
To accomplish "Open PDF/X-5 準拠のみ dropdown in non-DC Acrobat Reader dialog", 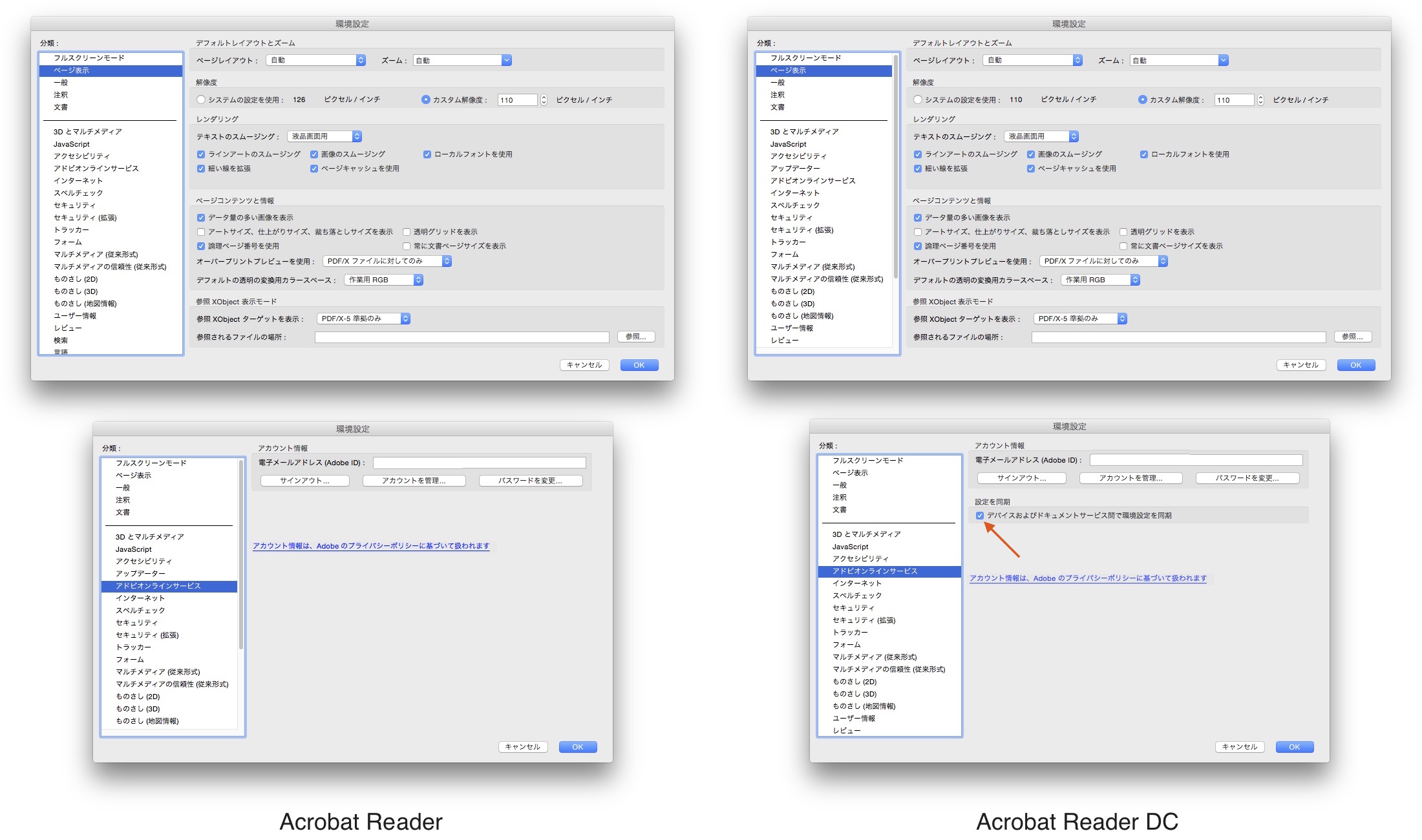I will [x=363, y=319].
